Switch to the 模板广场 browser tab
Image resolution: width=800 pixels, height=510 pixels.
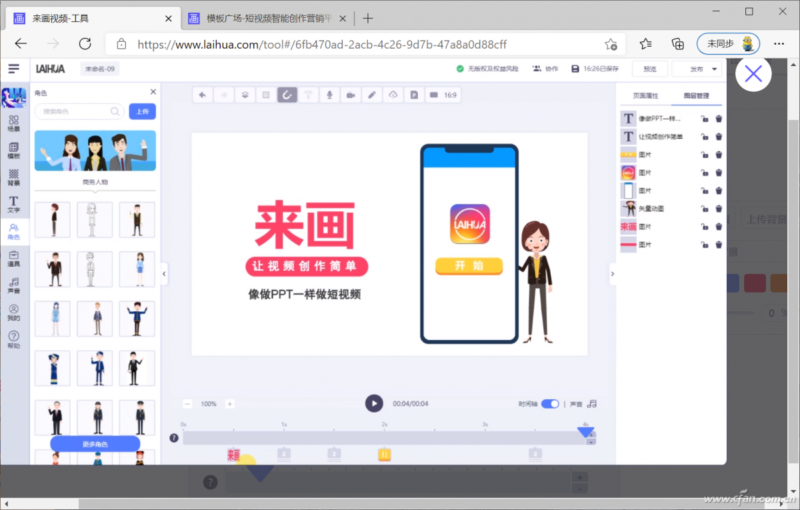(268, 19)
